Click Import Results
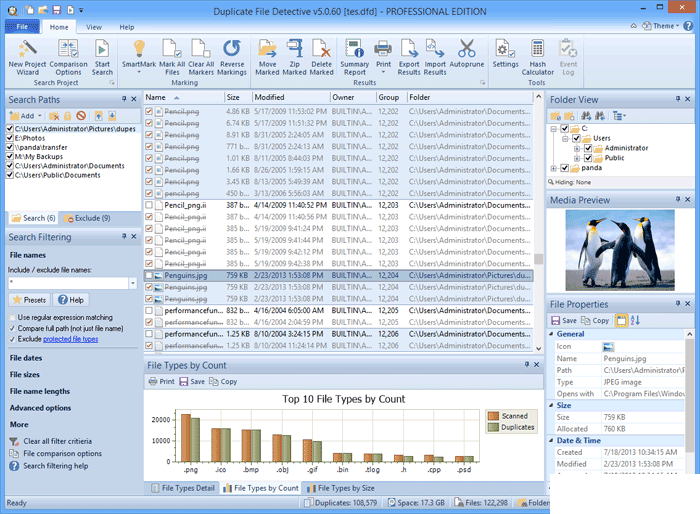 tap(435, 57)
